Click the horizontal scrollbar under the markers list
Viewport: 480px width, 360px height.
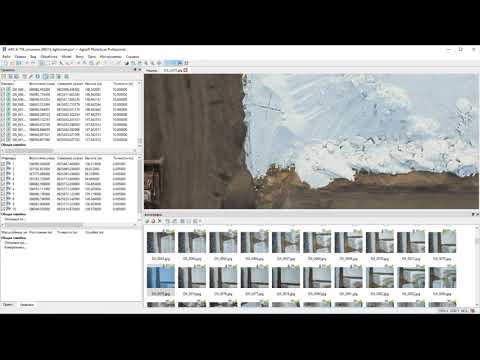pos(68,225)
